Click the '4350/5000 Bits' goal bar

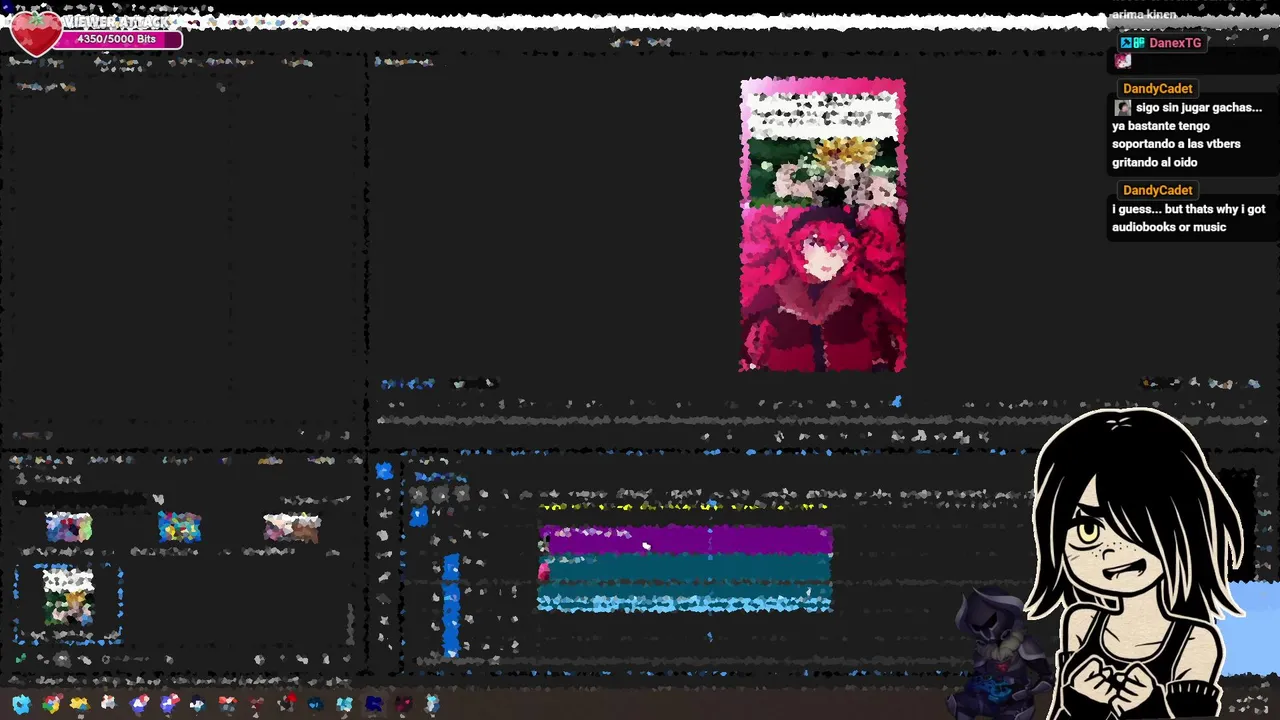(x=117, y=39)
